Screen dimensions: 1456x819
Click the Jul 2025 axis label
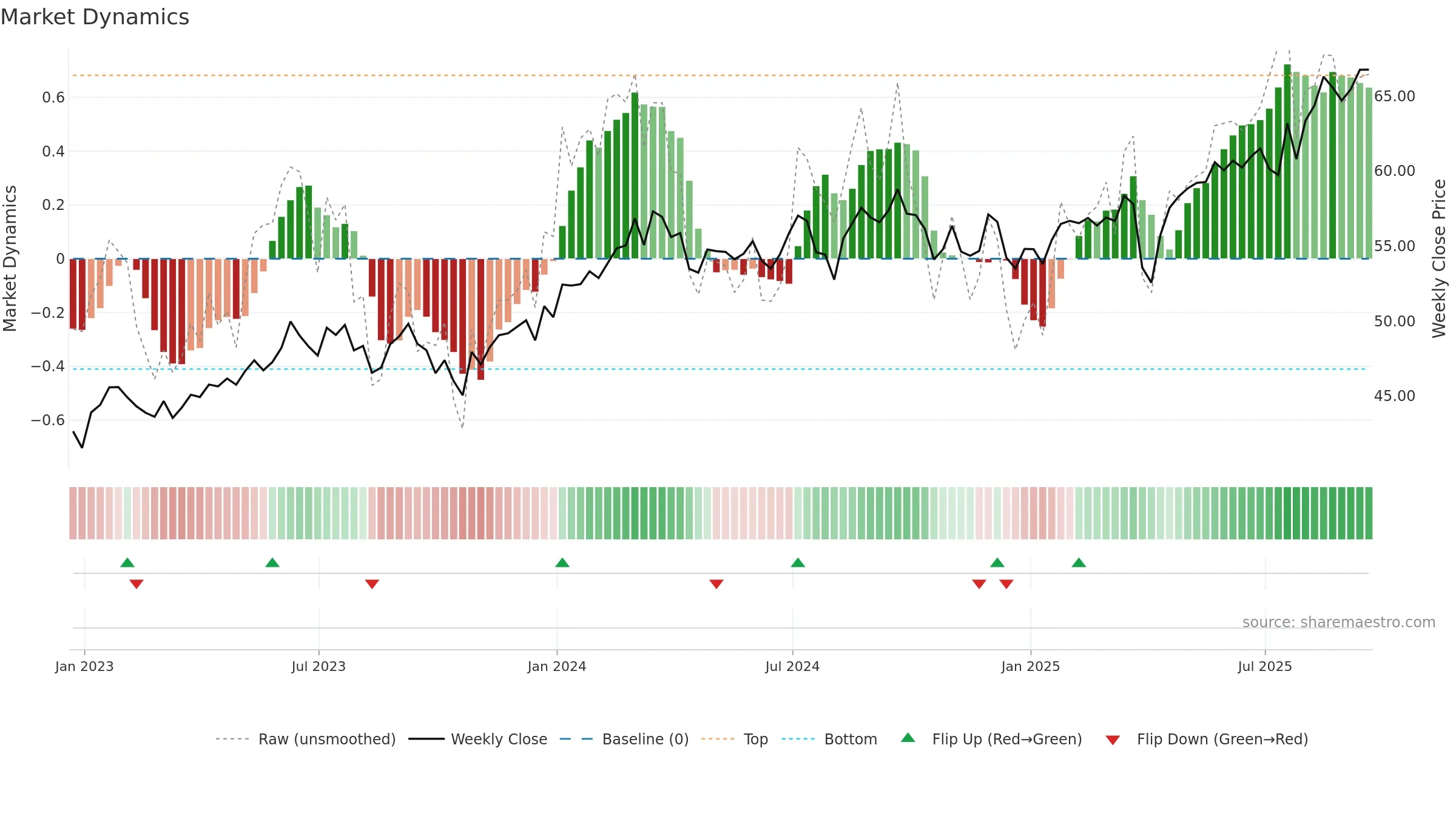[1265, 666]
